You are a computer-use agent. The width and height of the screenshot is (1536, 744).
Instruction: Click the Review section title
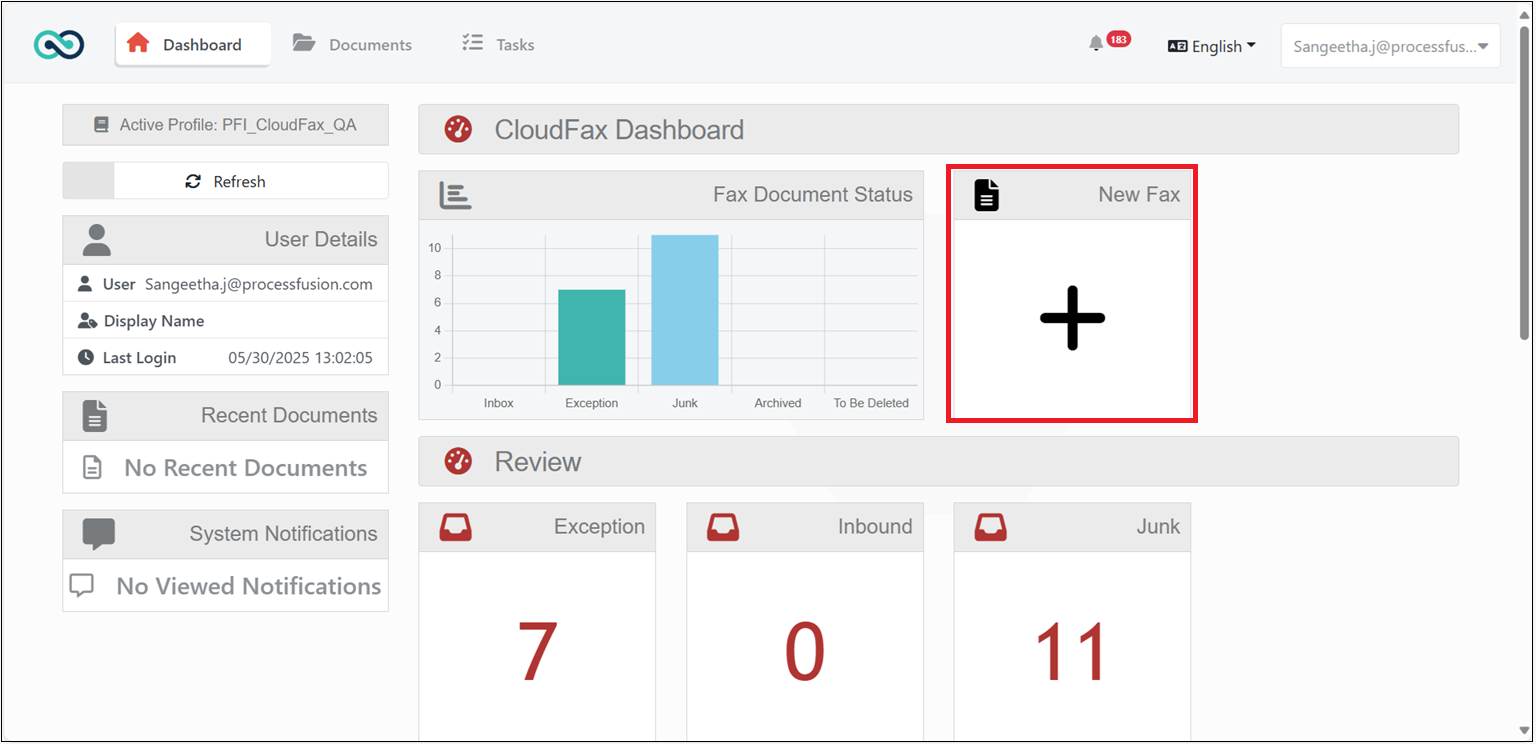tap(538, 462)
